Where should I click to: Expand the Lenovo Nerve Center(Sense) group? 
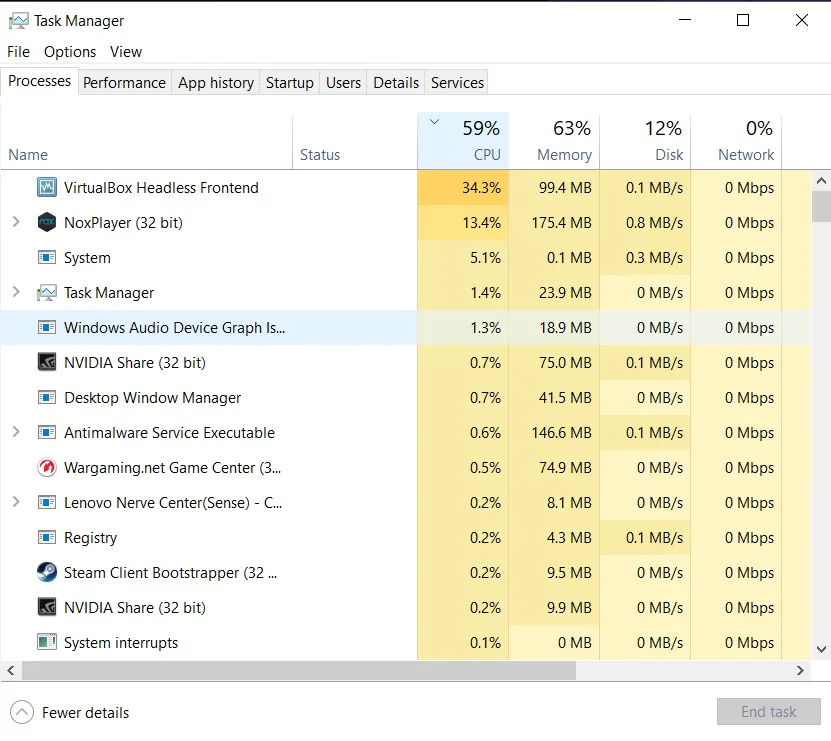(x=16, y=501)
